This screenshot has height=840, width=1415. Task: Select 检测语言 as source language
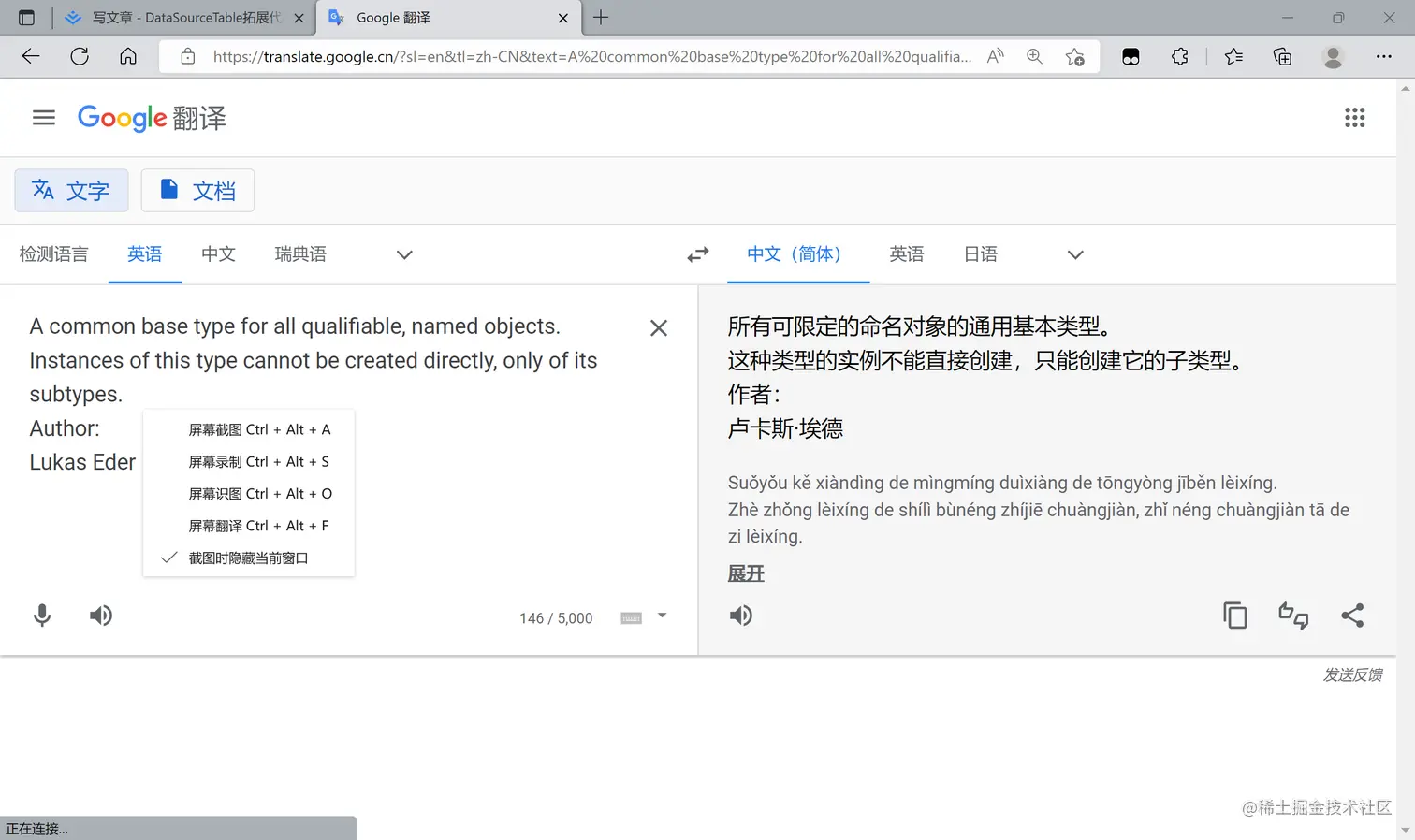pyautogui.click(x=53, y=254)
